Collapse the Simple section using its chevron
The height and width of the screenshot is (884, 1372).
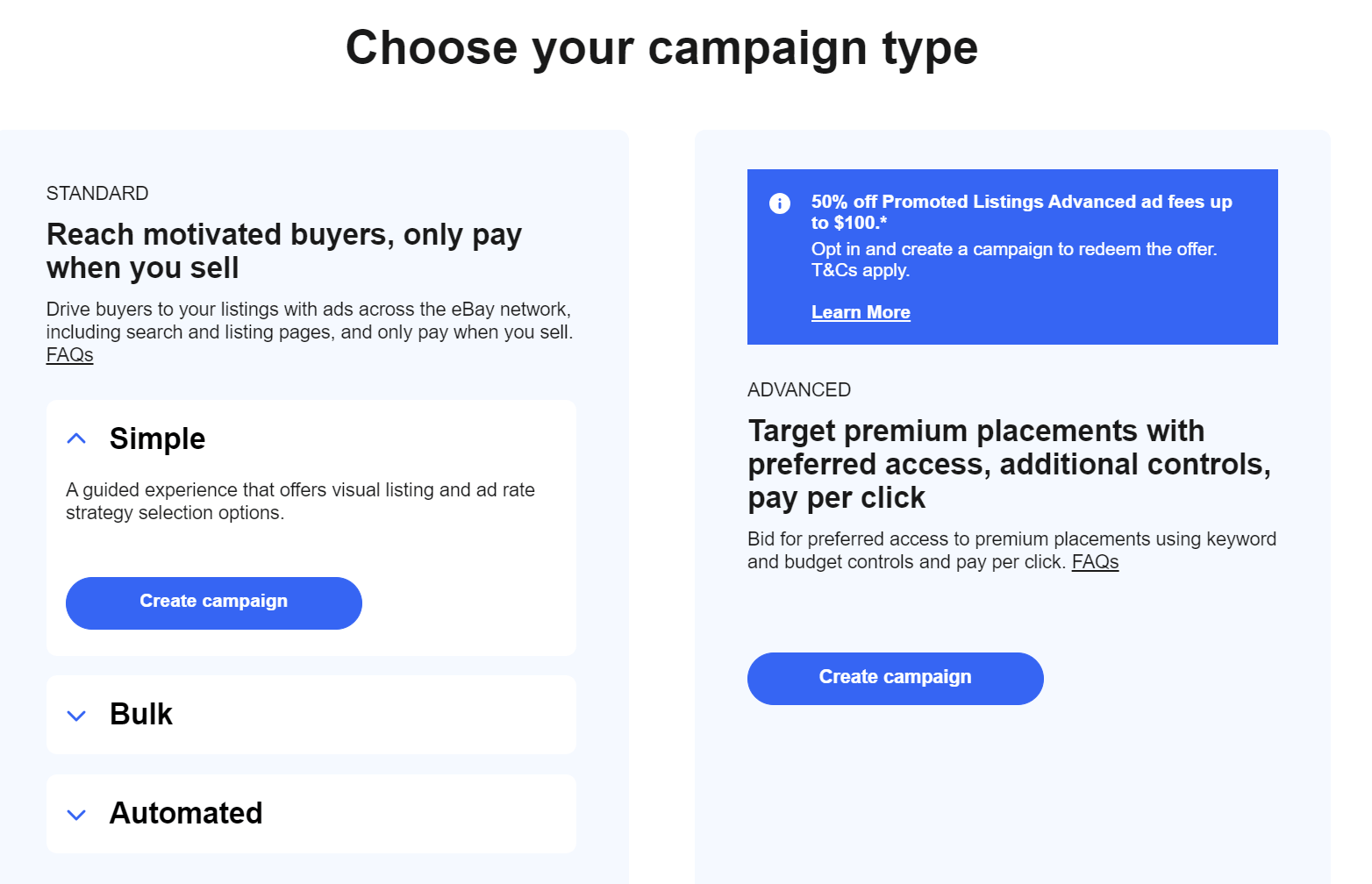(75, 438)
